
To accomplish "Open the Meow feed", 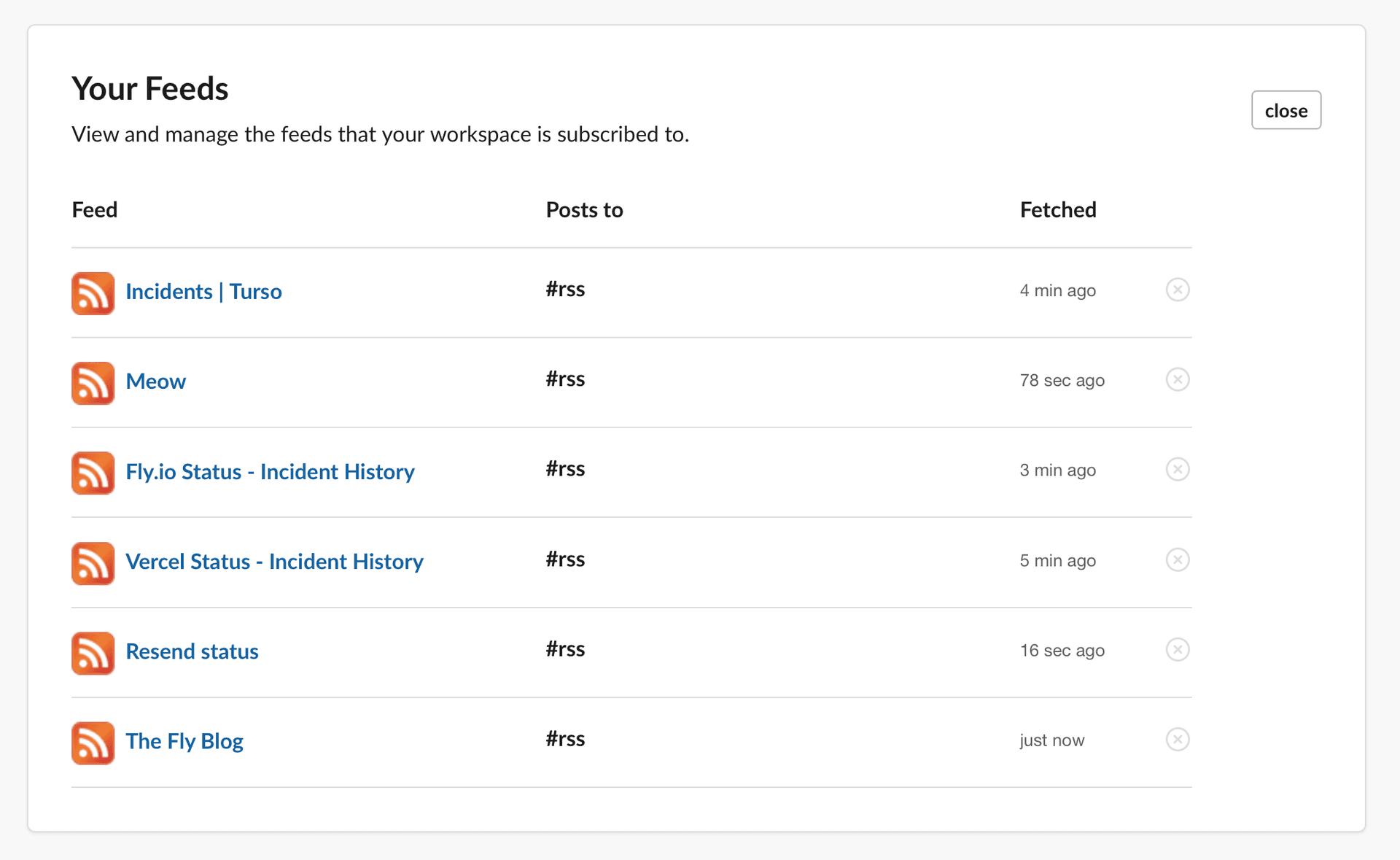I will (x=155, y=381).
